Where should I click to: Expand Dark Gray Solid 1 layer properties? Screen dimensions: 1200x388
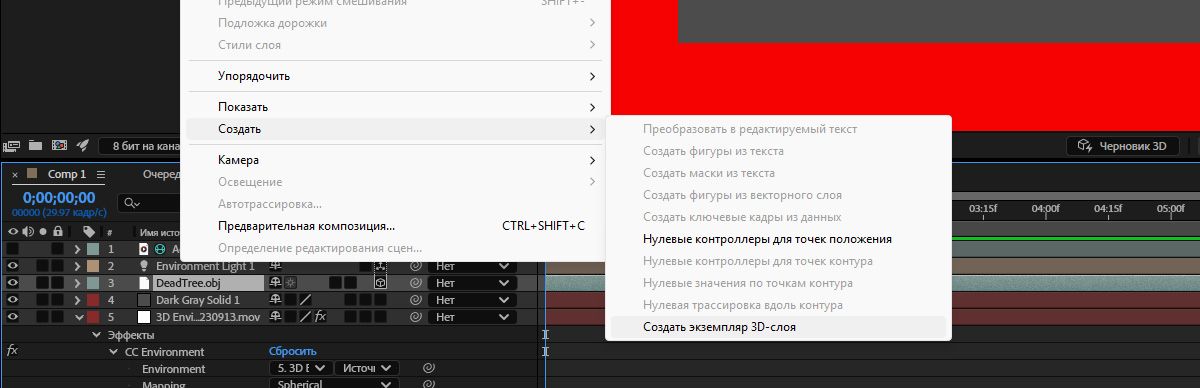pos(77,300)
